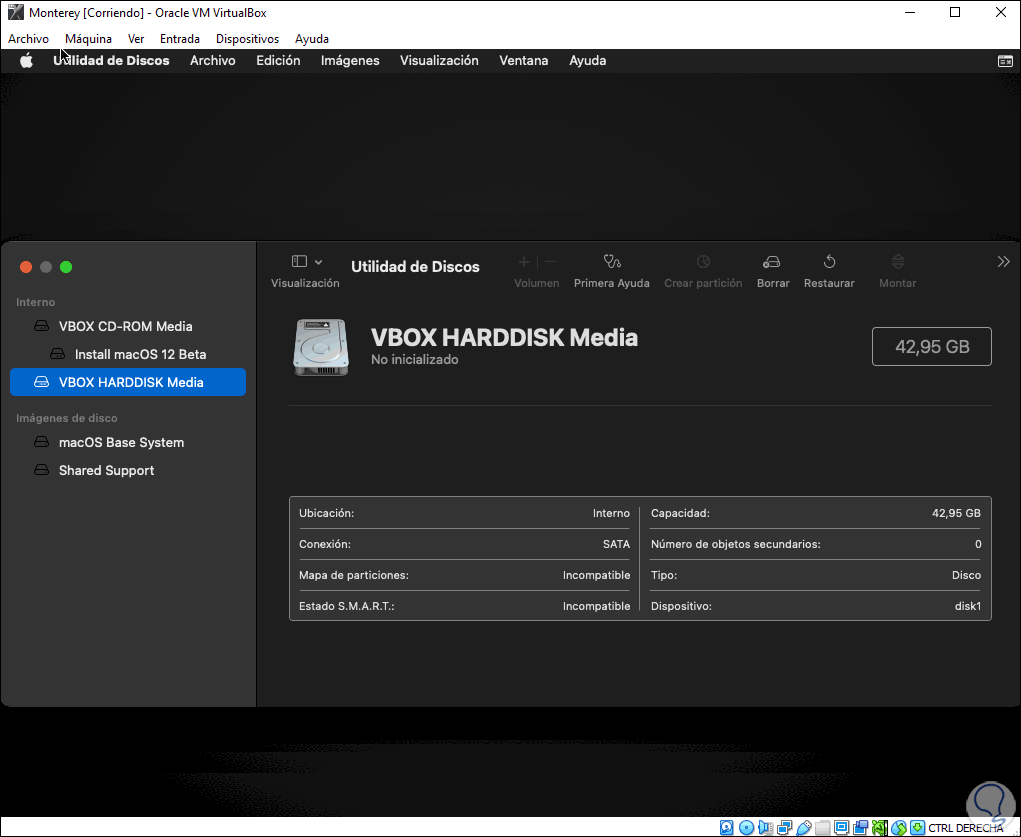1021x837 pixels.
Task: Click the No inicializado status text
Action: (415, 360)
